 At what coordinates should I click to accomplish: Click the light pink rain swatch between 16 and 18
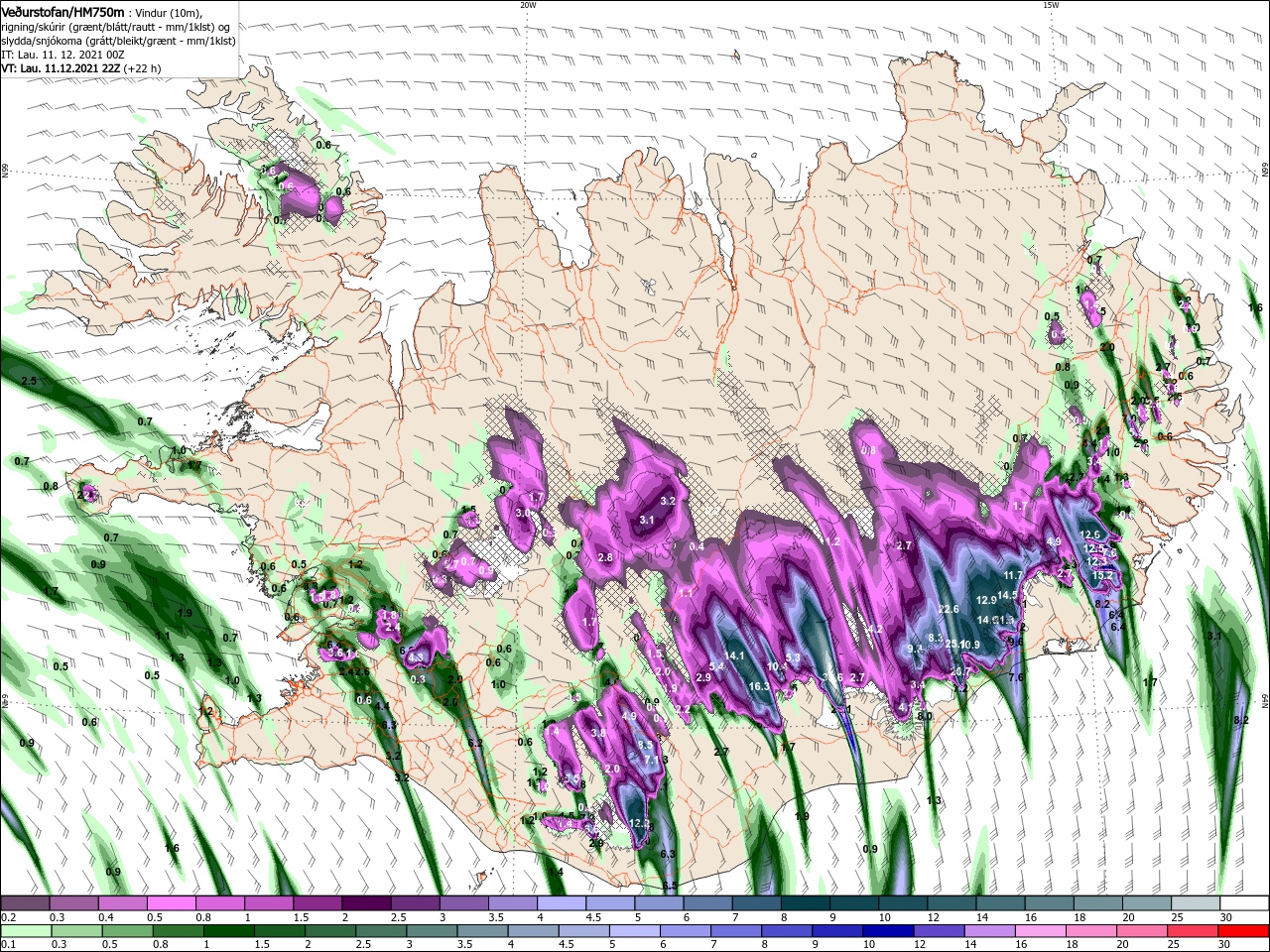1041,931
